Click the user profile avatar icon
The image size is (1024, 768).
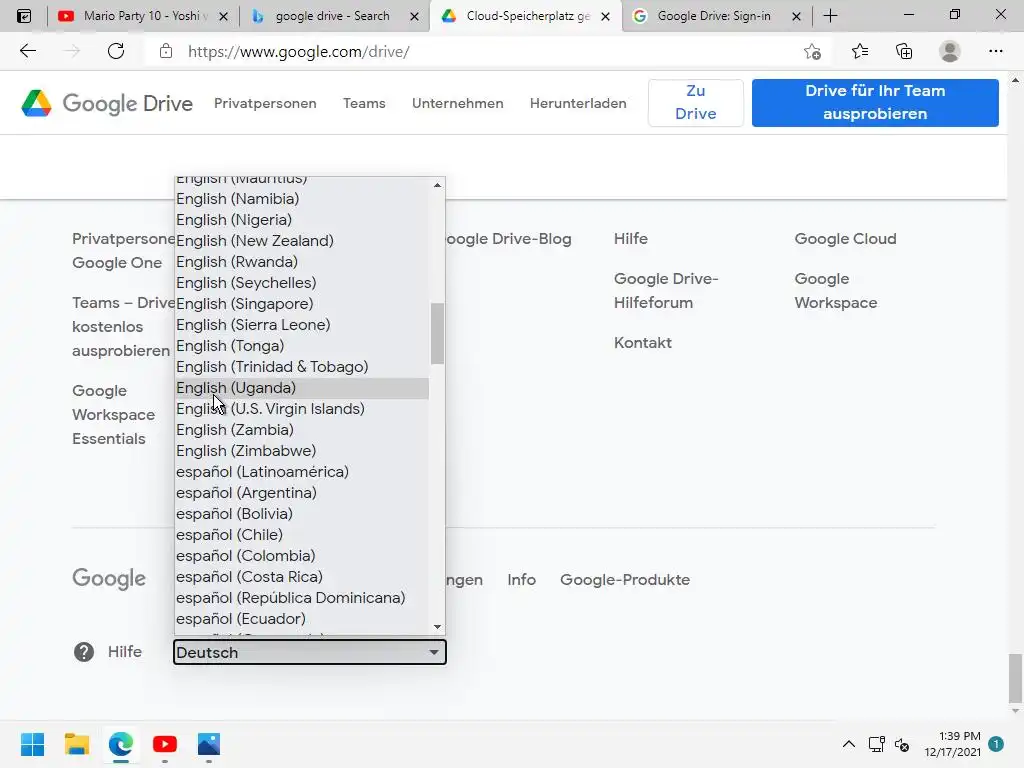coord(950,51)
